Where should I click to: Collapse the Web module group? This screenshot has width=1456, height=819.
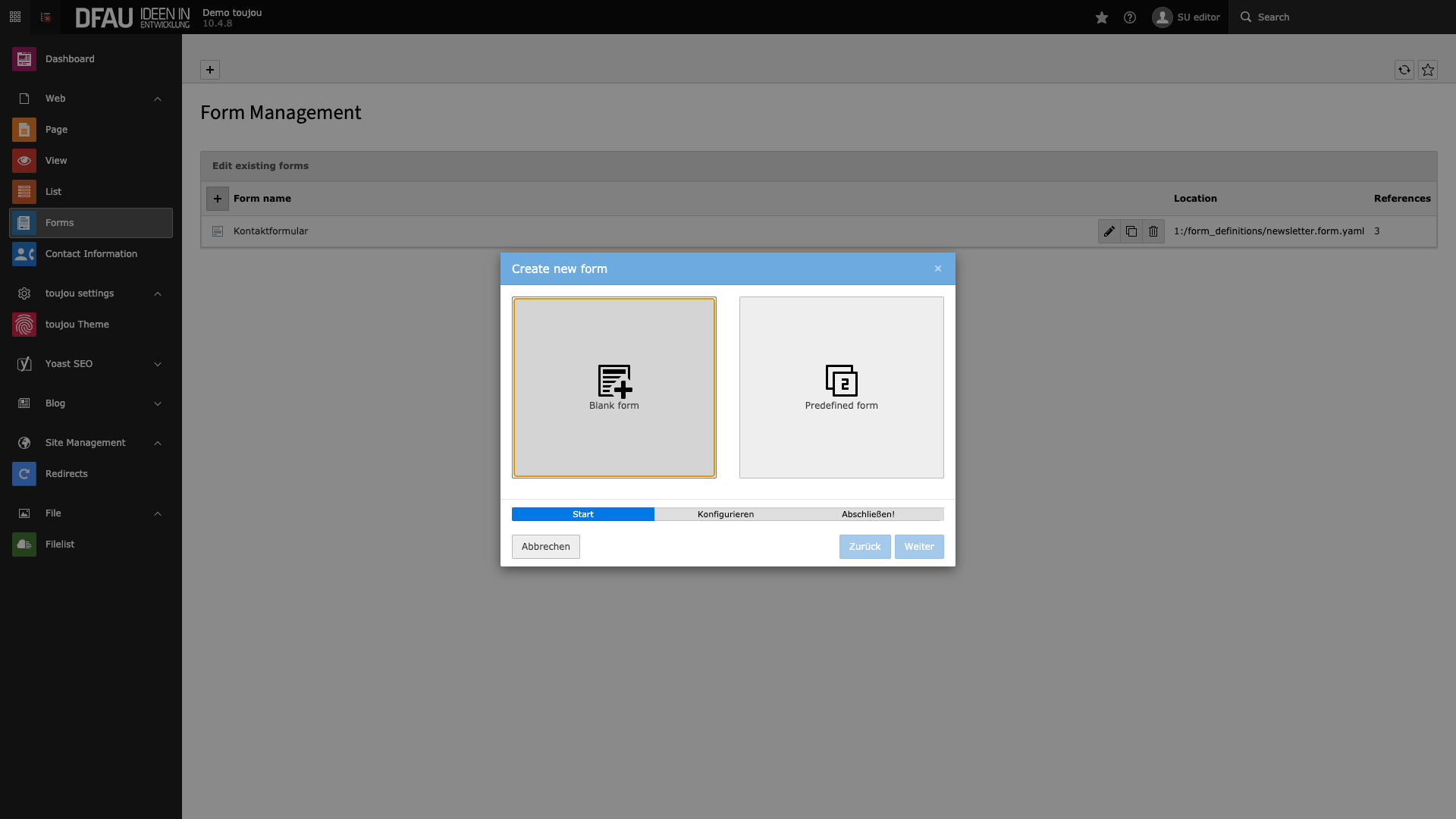(158, 99)
